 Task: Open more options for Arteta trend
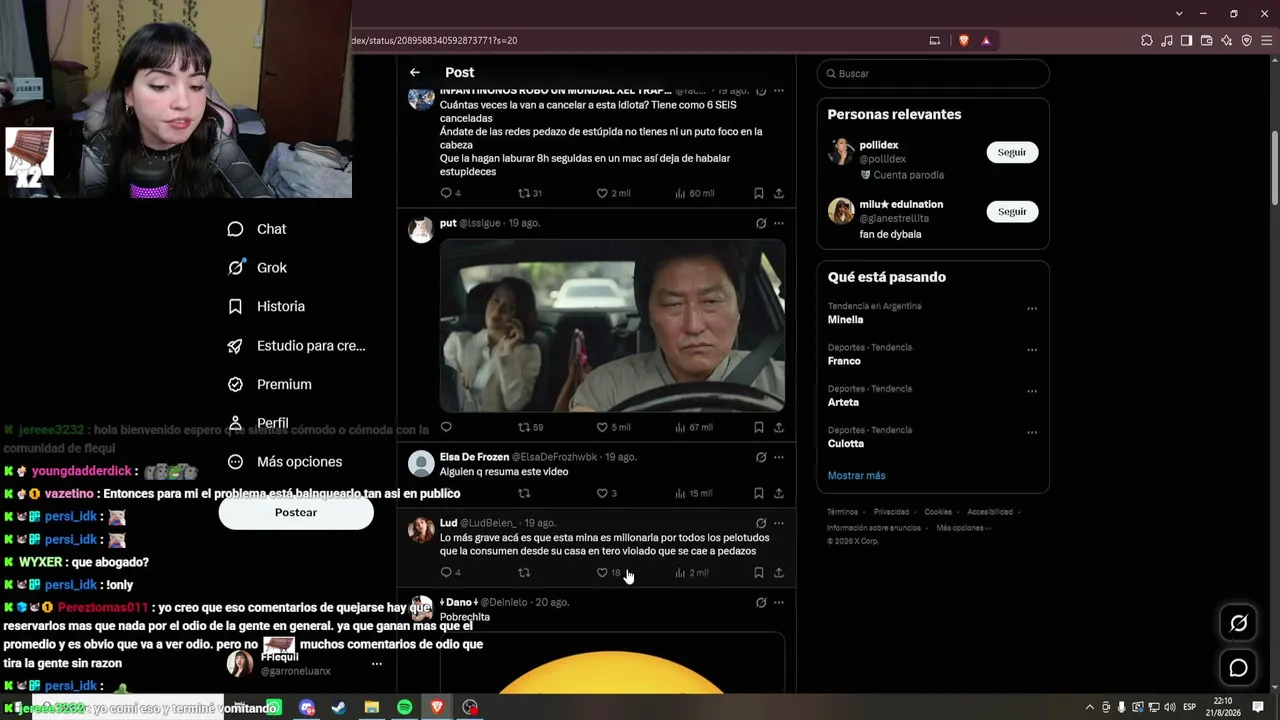tap(1032, 392)
